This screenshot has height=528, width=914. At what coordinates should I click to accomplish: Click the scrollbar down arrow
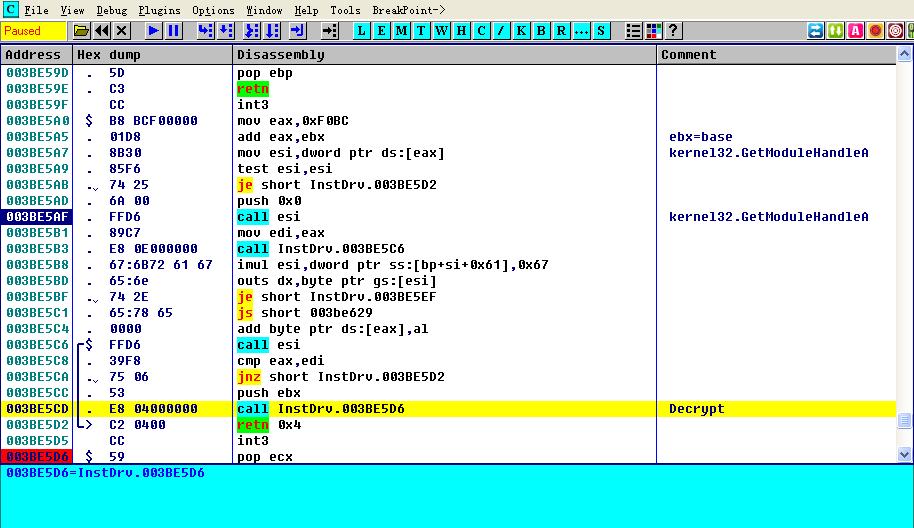[x=904, y=454]
